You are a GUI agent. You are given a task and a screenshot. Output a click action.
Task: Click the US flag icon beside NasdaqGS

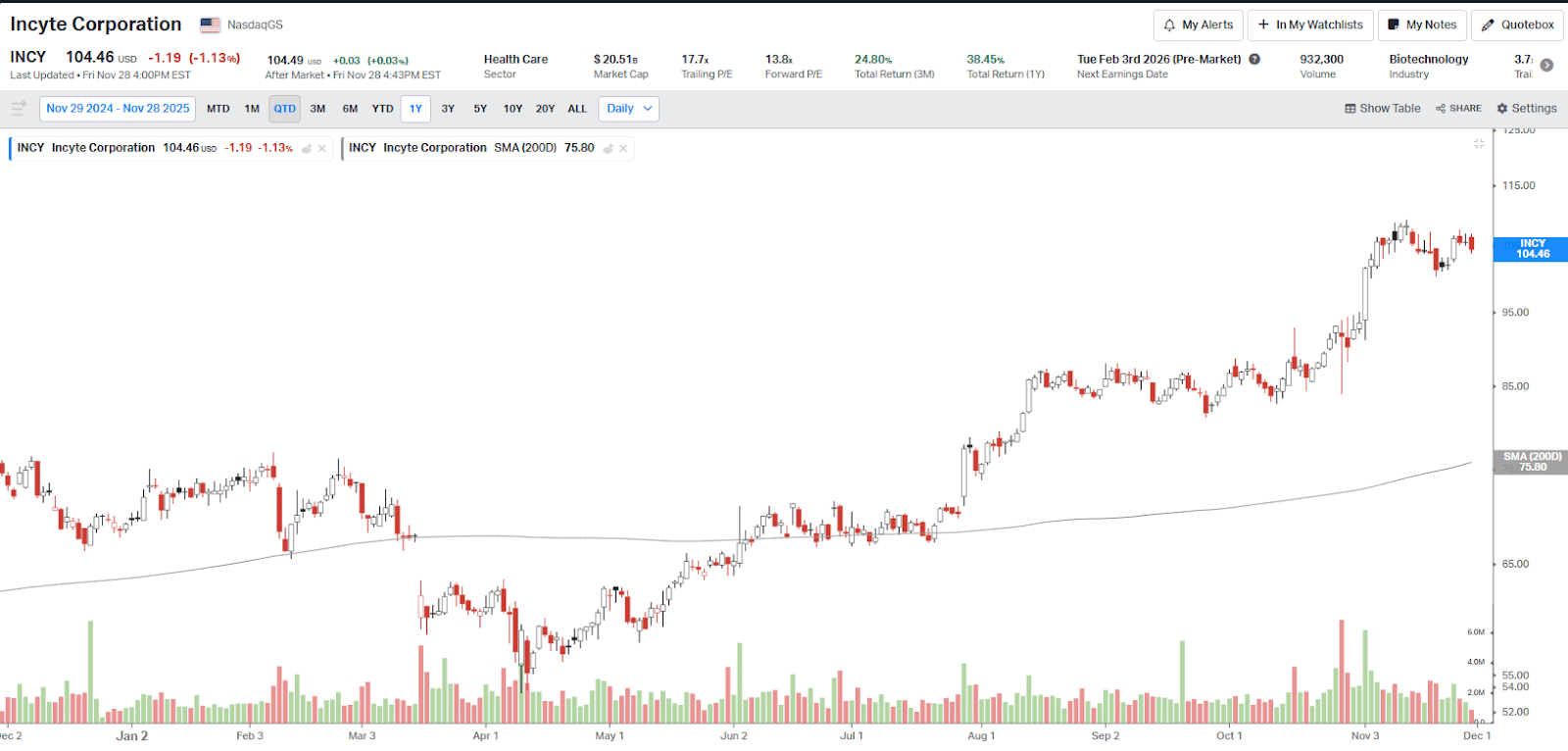210,25
